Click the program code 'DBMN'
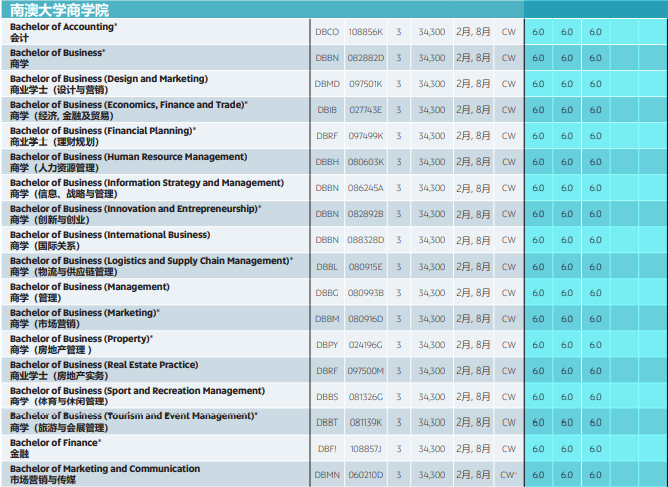The width and height of the screenshot is (668, 487). [327, 475]
